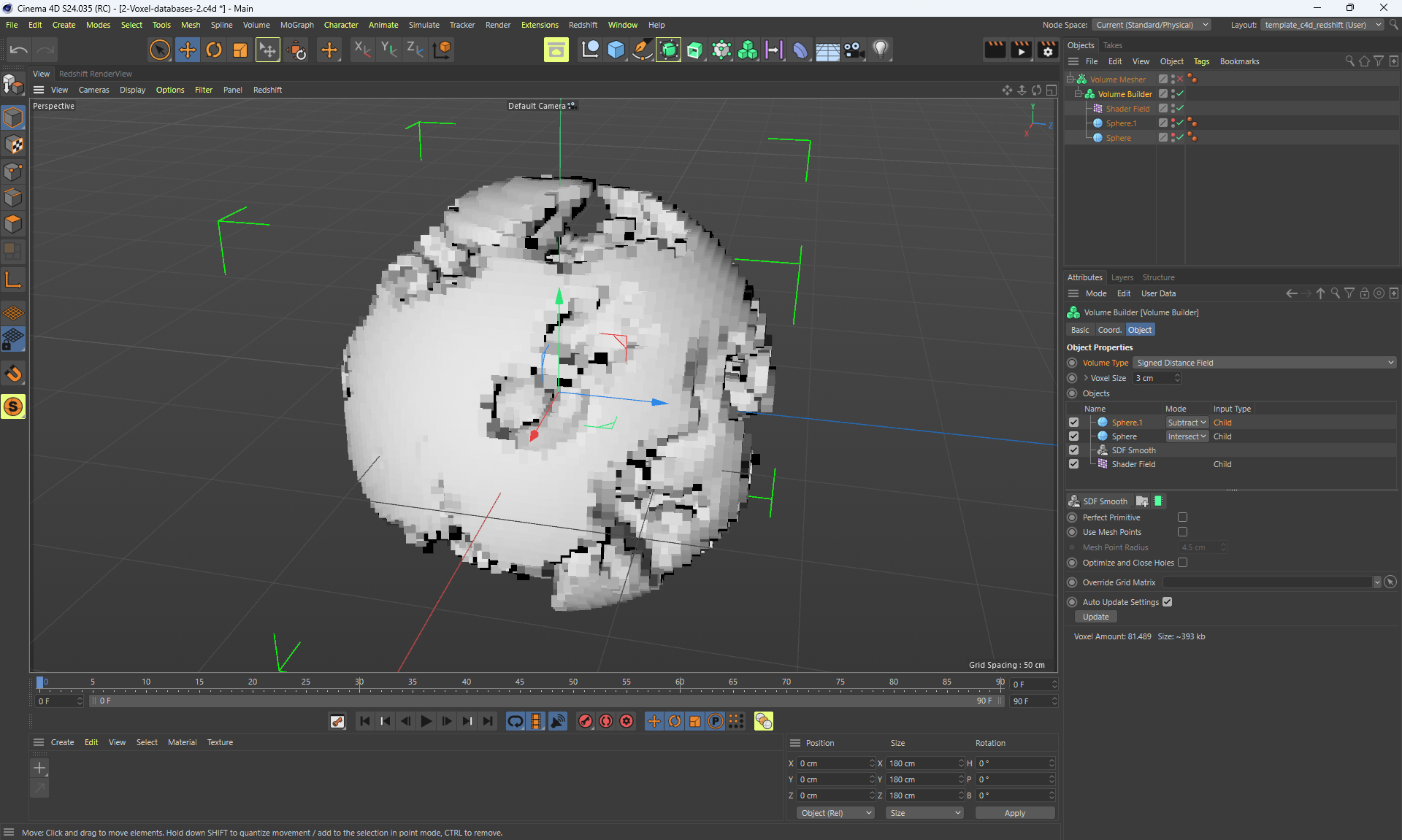This screenshot has width=1402, height=840.
Task: Open Edit Render Settings icon
Action: pos(1047,50)
